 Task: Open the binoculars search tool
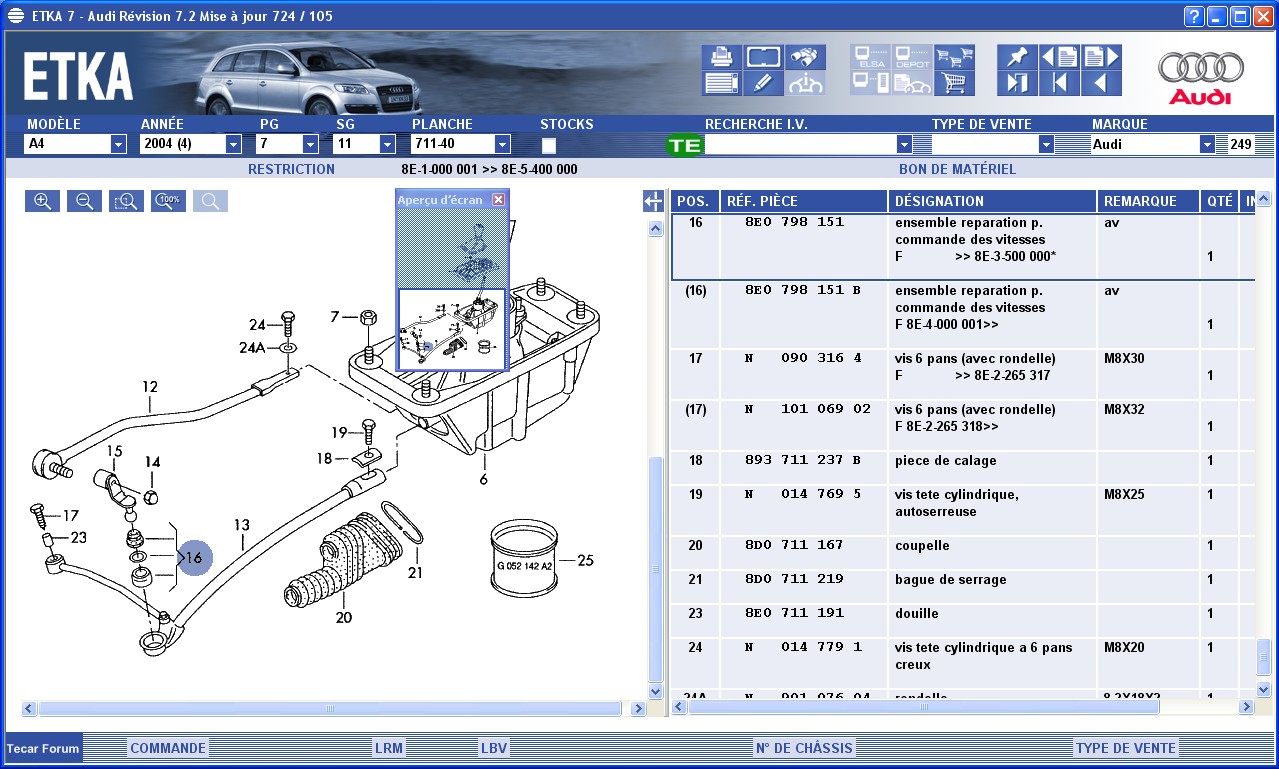pyautogui.click(x=805, y=57)
